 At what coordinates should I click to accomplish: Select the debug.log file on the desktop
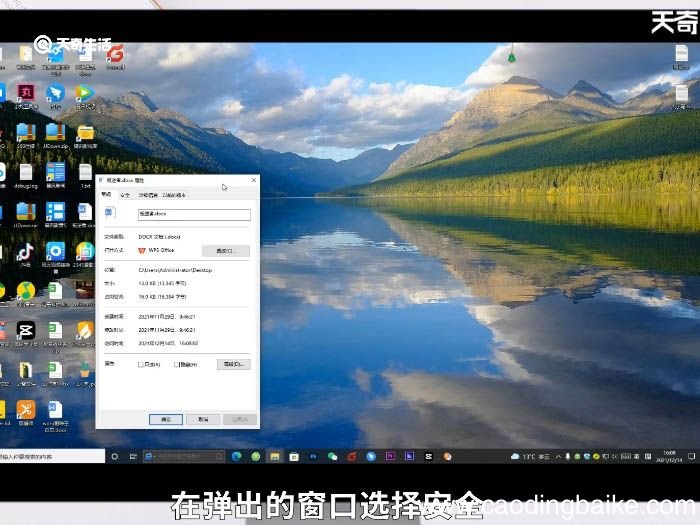(25, 174)
